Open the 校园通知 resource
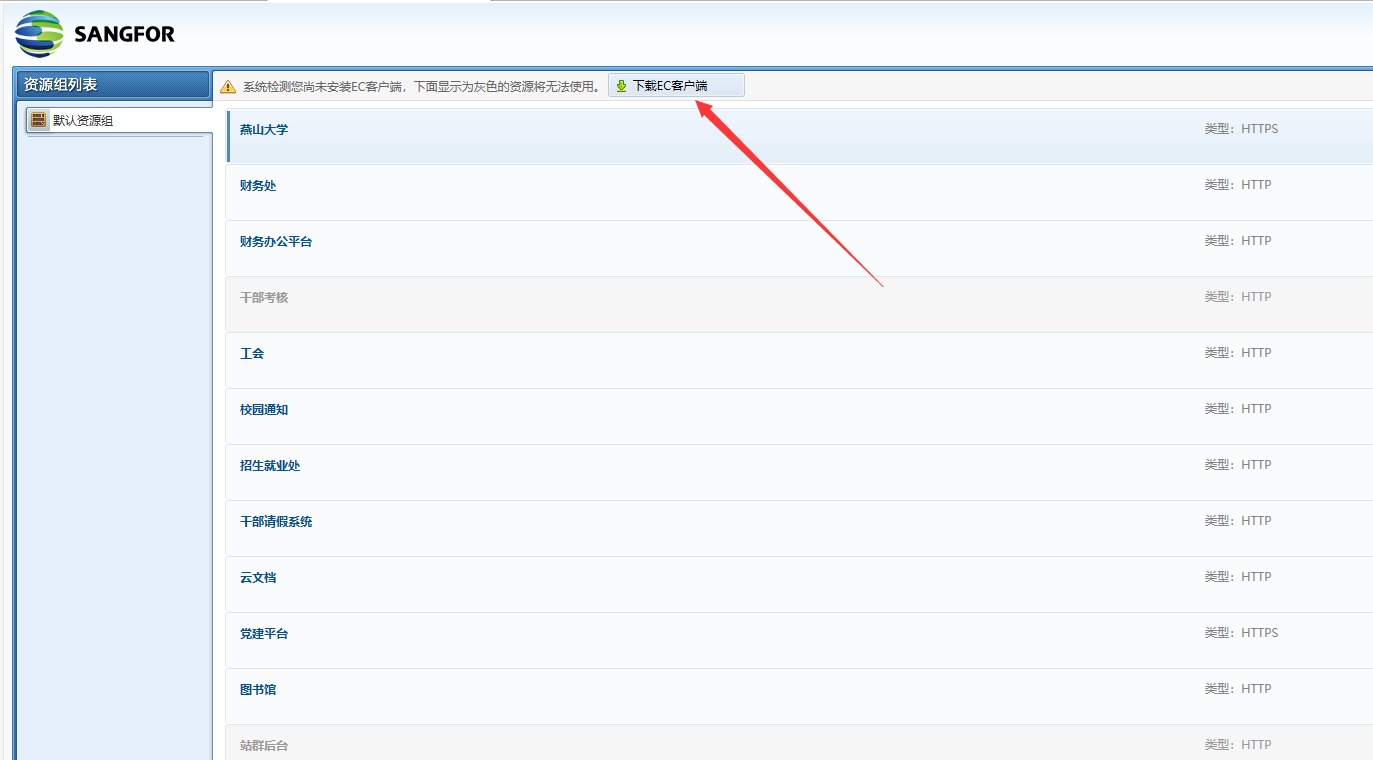The height and width of the screenshot is (760, 1373). pyautogui.click(x=264, y=410)
